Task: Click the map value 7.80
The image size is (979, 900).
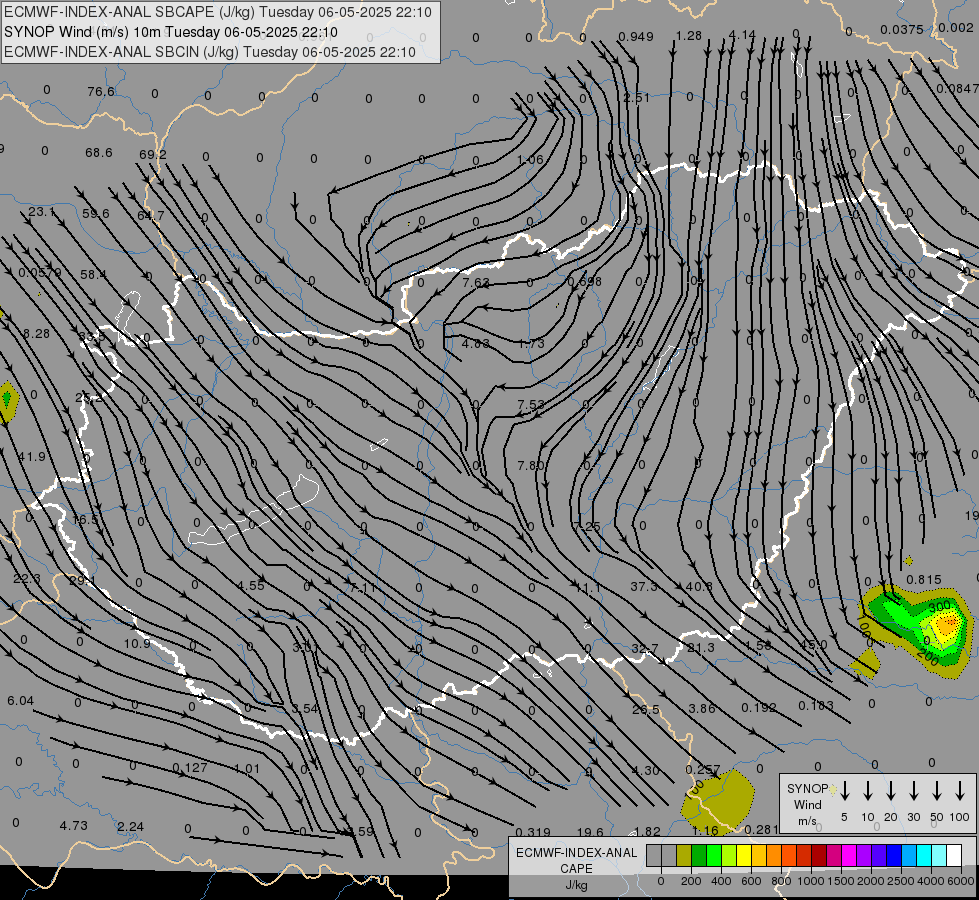Action: click(x=531, y=466)
